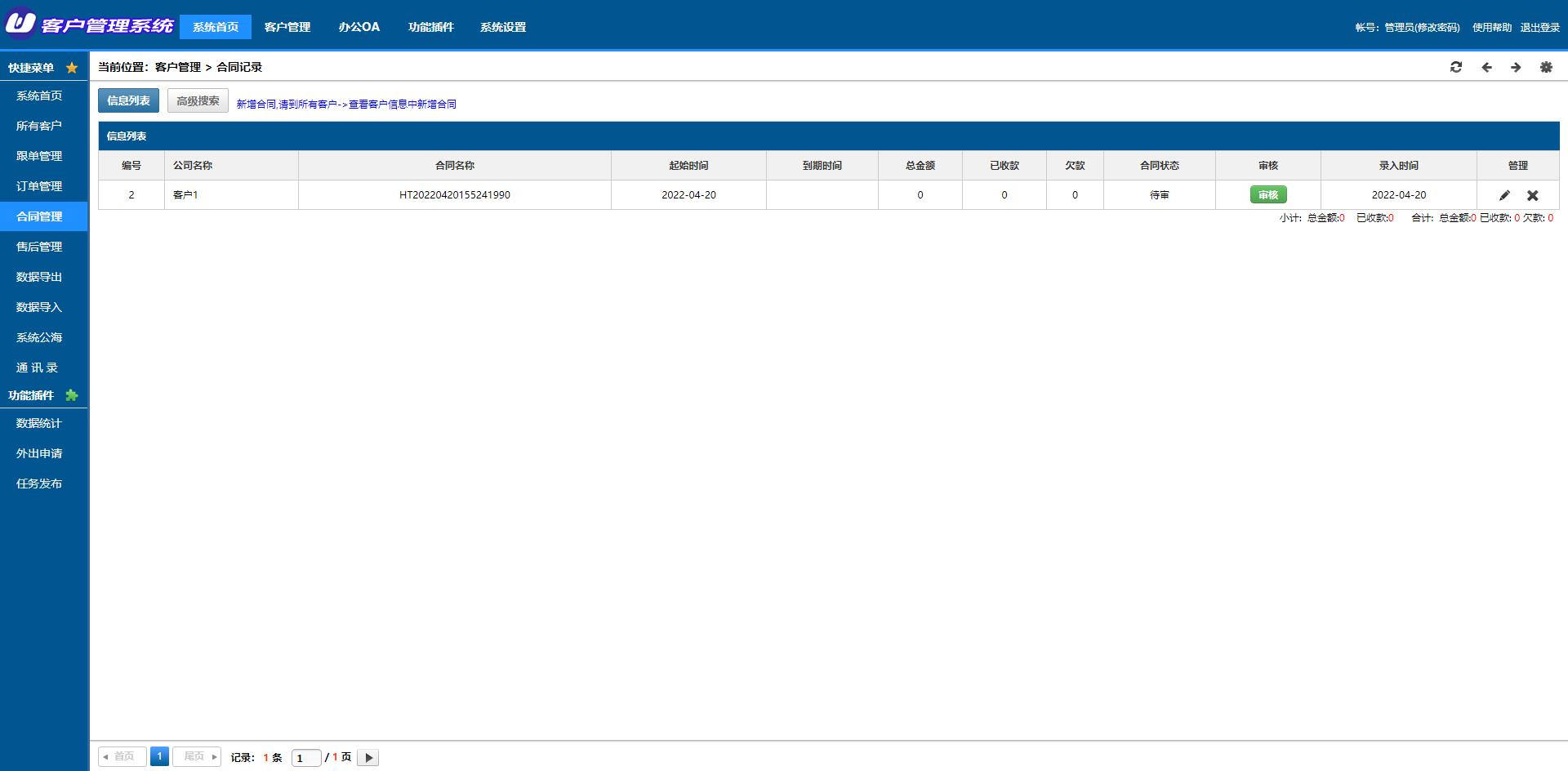This screenshot has height=771, width=1568.
Task: Select 售后管理 in the sidebar
Action: 39,247
